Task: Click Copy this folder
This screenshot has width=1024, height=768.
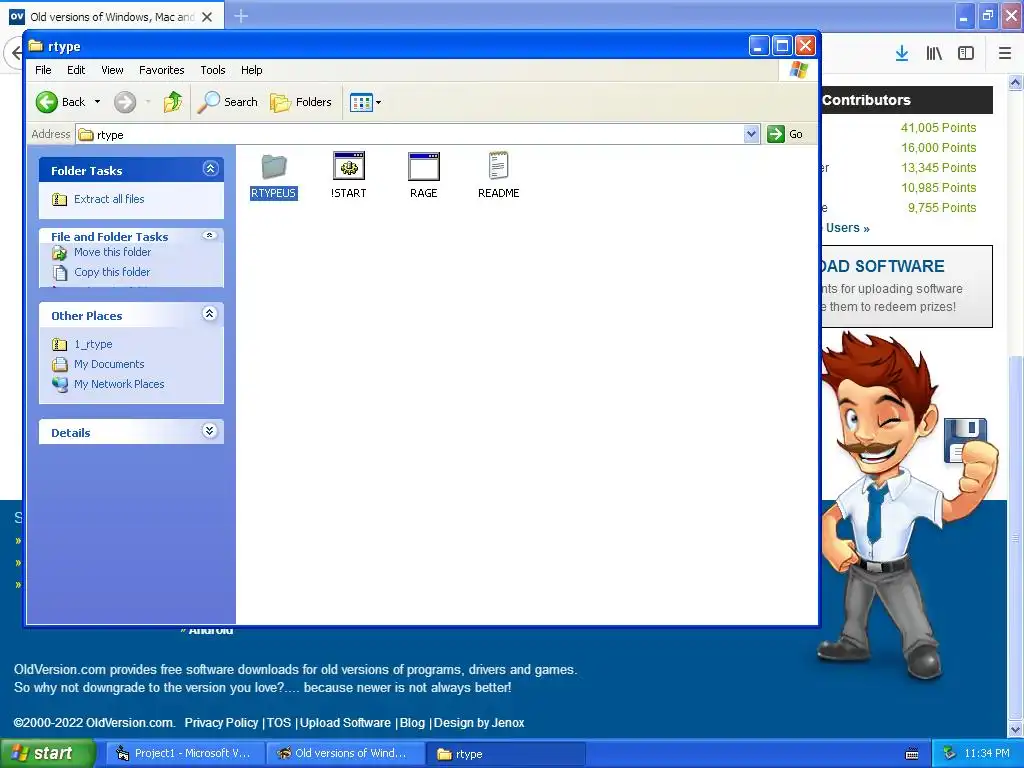Action: pos(112,272)
